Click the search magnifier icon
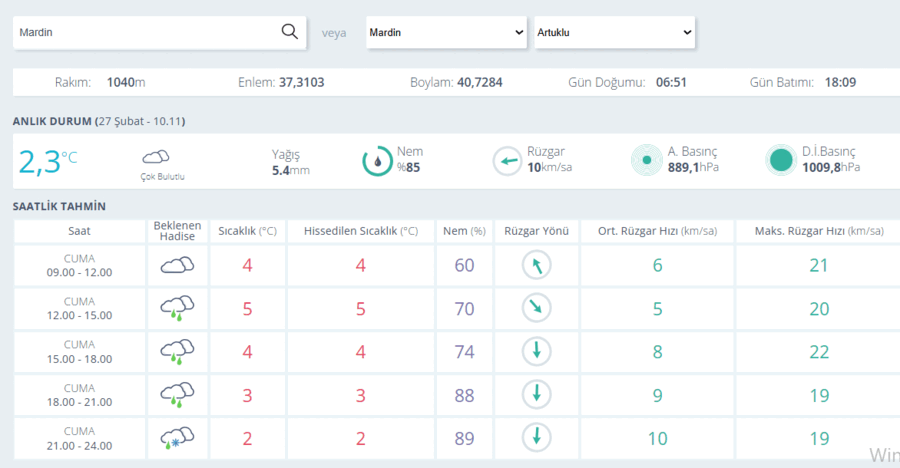Image resolution: width=900 pixels, height=468 pixels. (x=290, y=32)
